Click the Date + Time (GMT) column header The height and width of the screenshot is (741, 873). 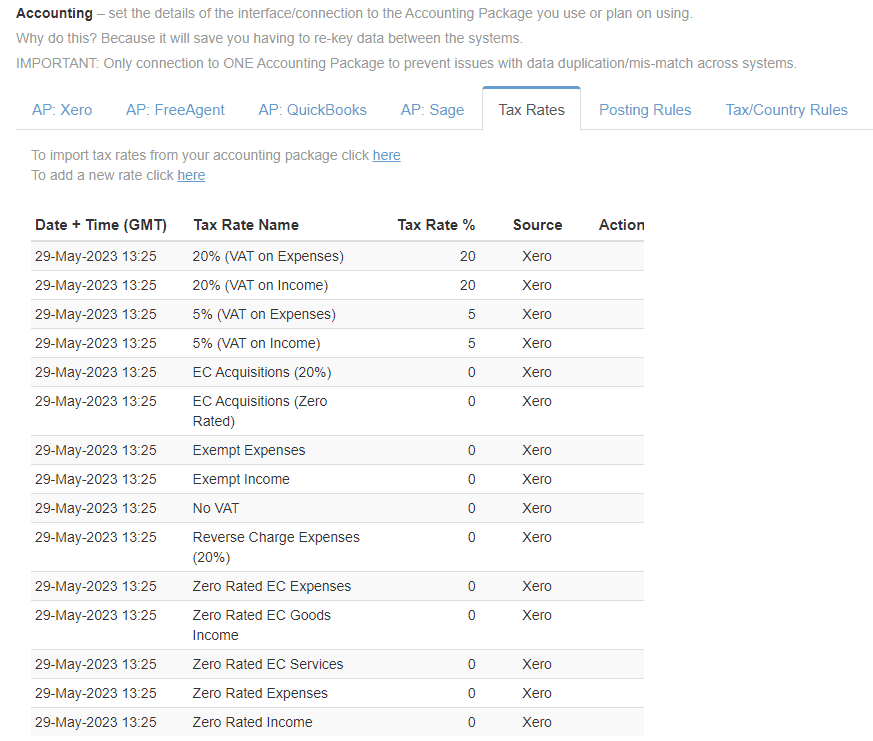click(101, 225)
